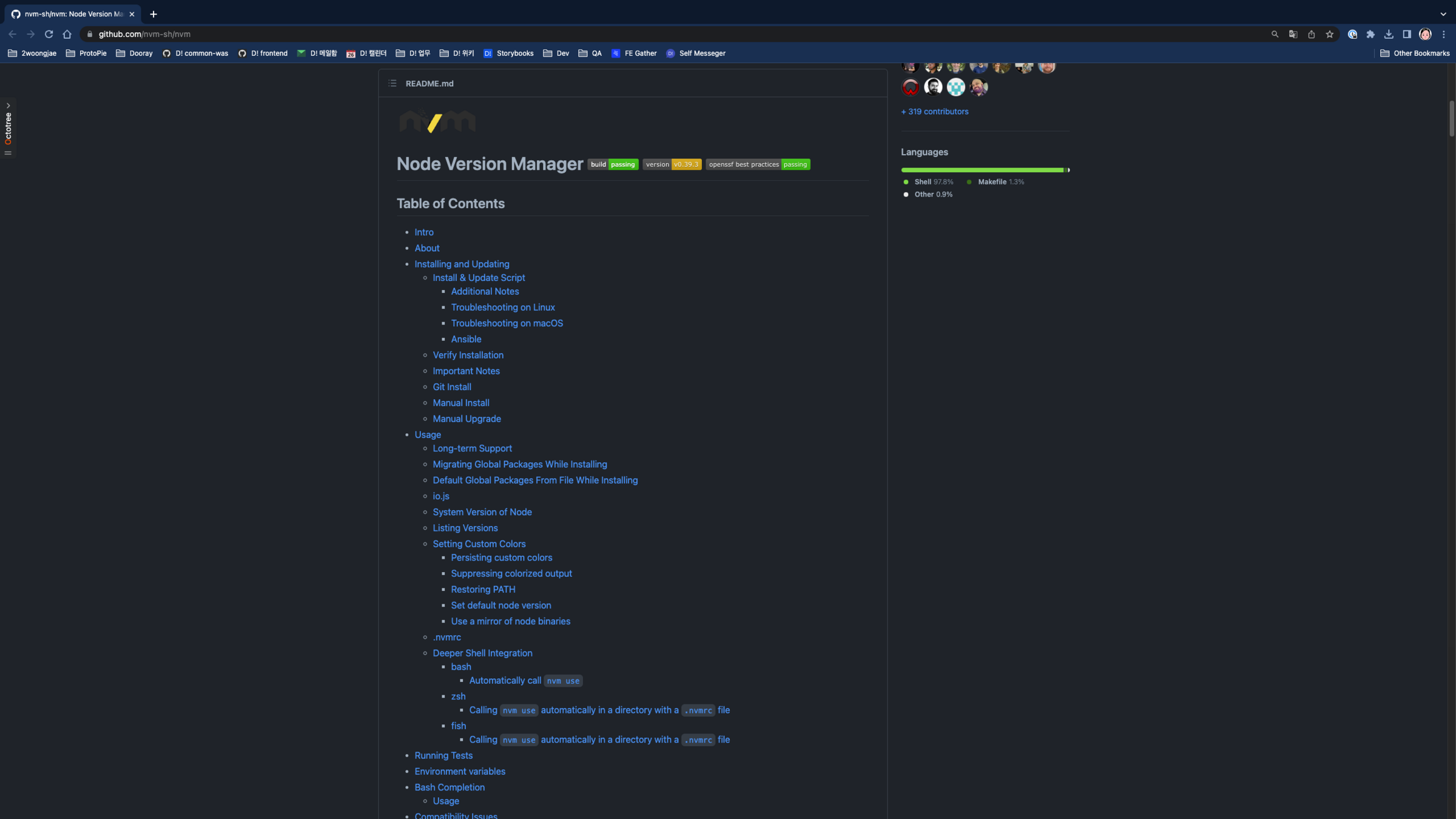The width and height of the screenshot is (1456, 819).
Task: Expand the Octotree sidebar
Action: pos(8,106)
